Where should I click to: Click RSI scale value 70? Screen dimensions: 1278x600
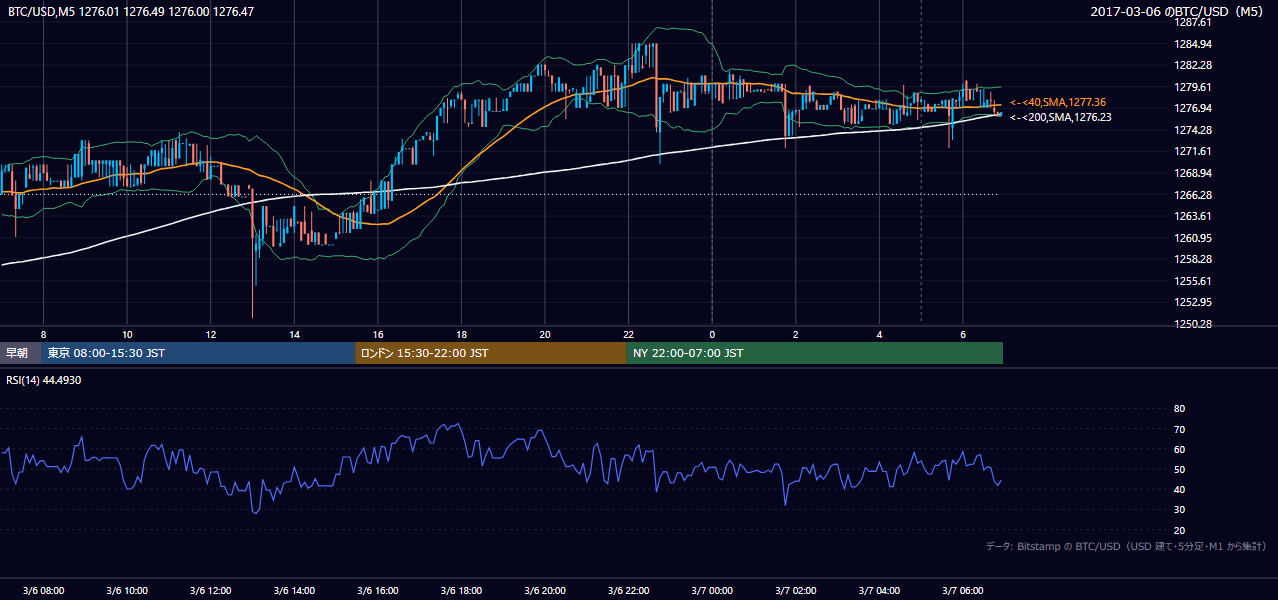tap(1179, 429)
